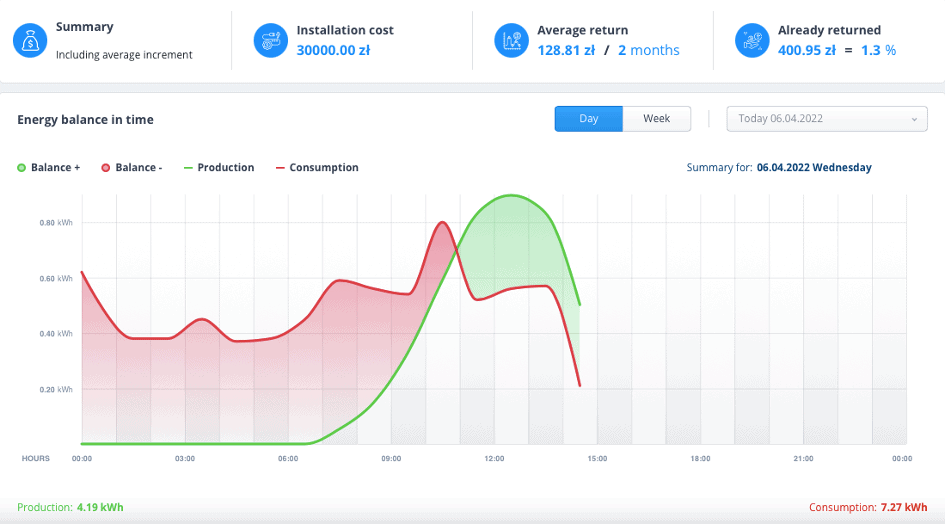Click the Installation cost icon
Image resolution: width=945 pixels, height=525 pixels.
pyautogui.click(x=270, y=41)
